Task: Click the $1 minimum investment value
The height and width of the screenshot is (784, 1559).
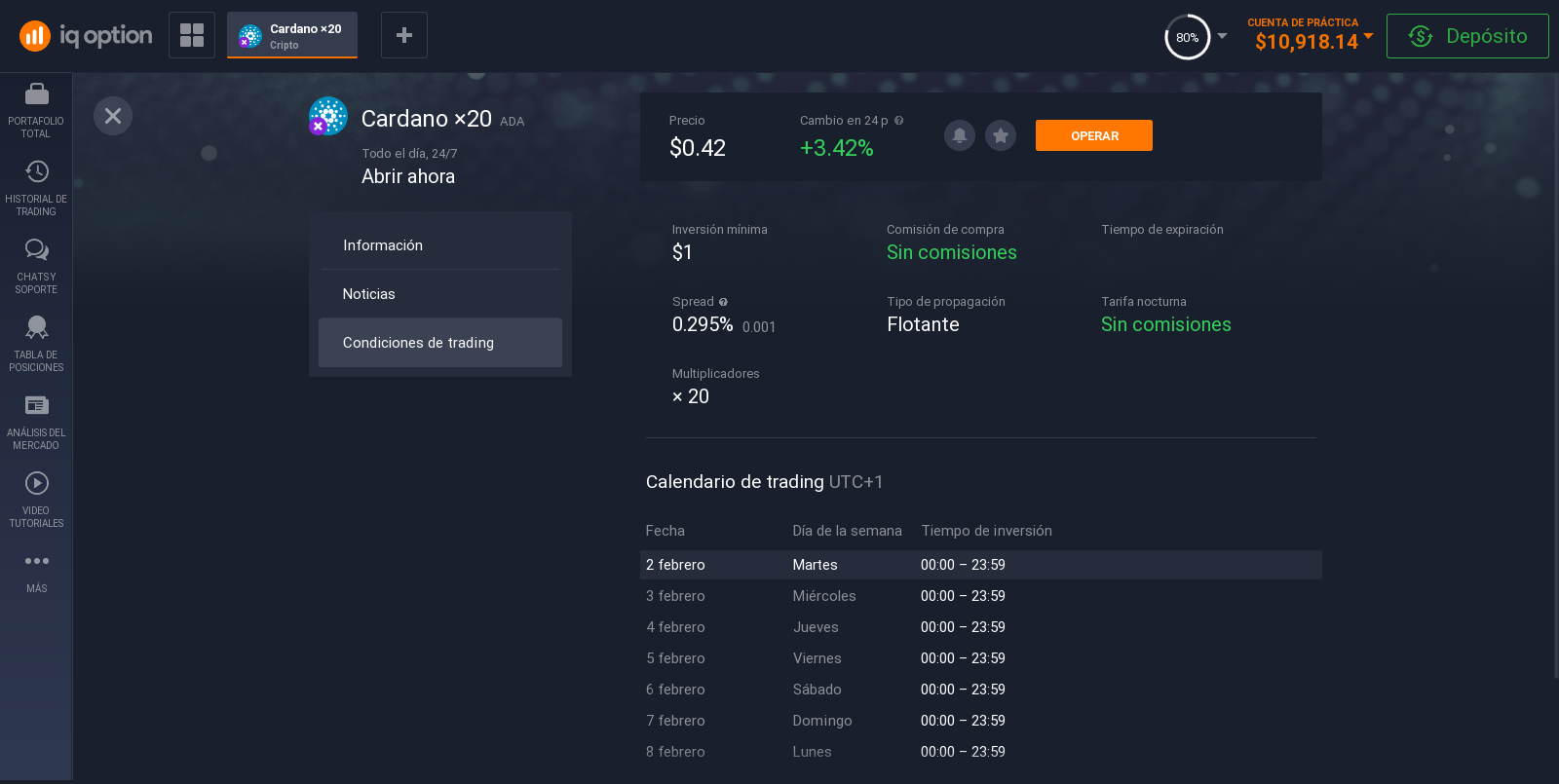Action: click(682, 252)
